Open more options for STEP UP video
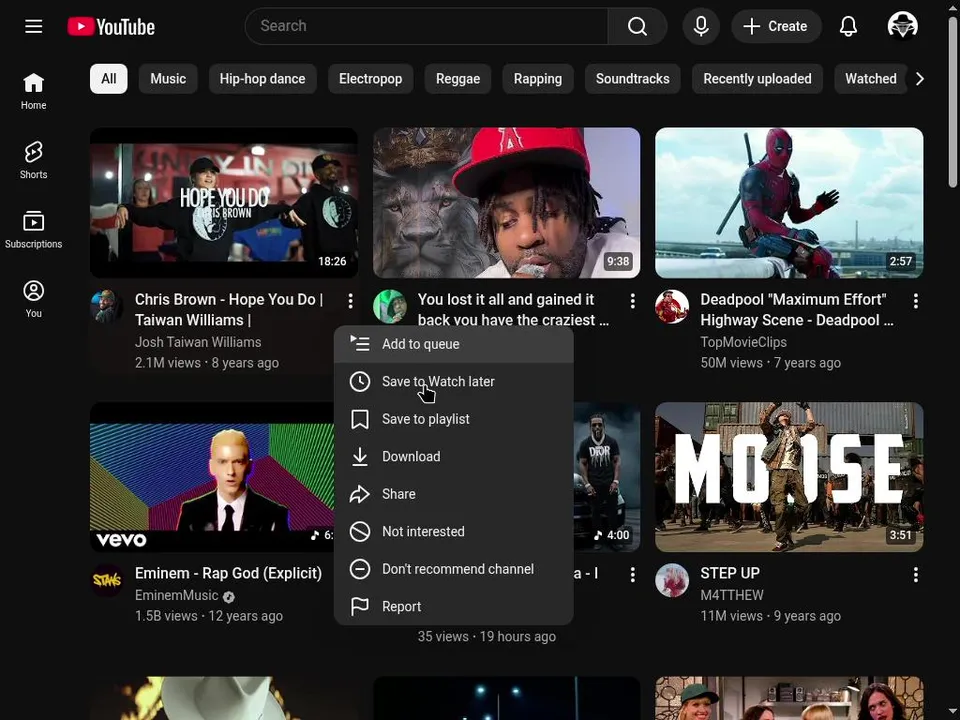Screen dimensions: 960x720 [915, 574]
